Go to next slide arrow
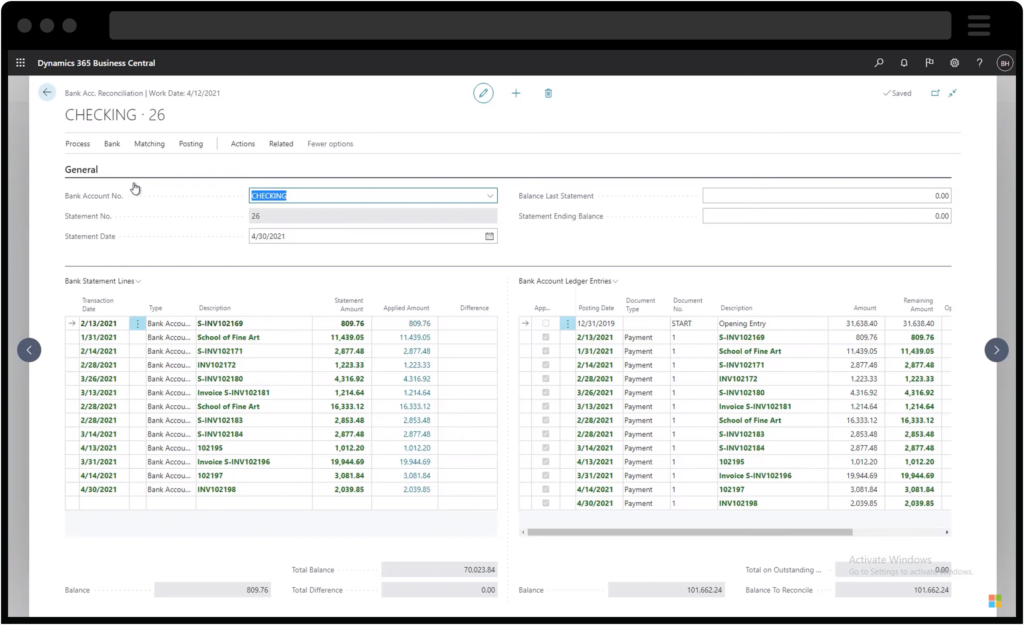 click(996, 350)
